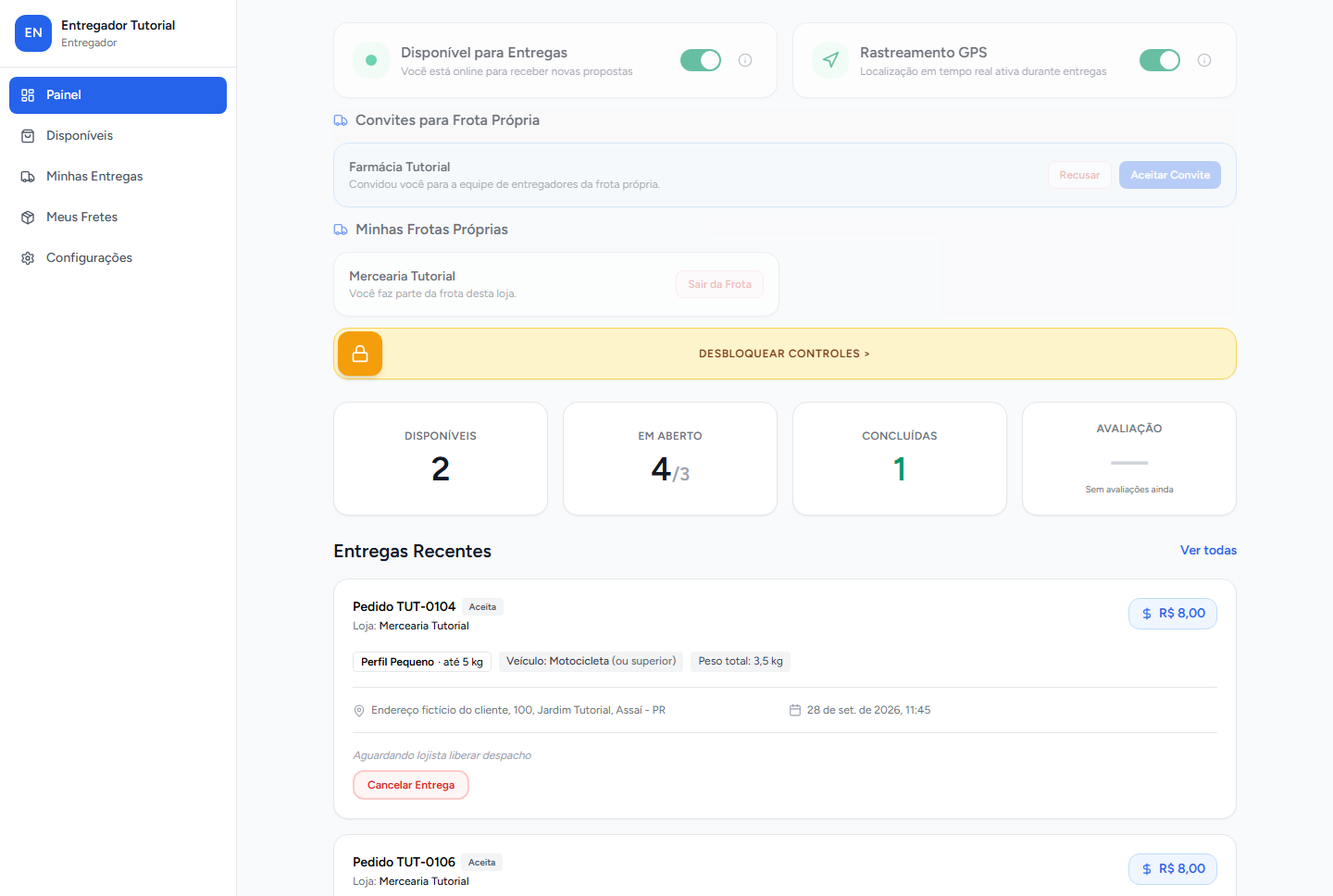Open the Painel menu item

(x=118, y=95)
